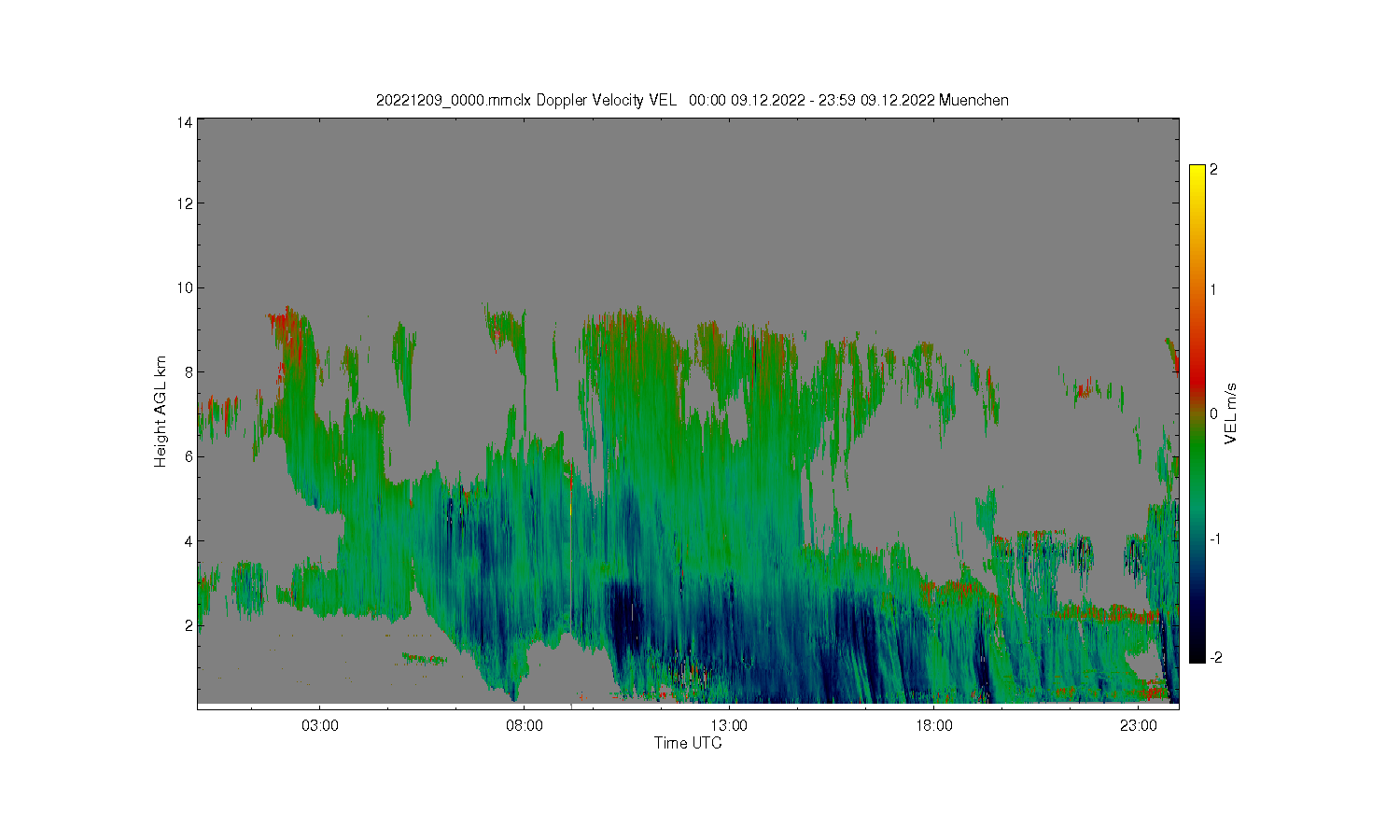Click the 23:00 time tick label

[x=1138, y=725]
